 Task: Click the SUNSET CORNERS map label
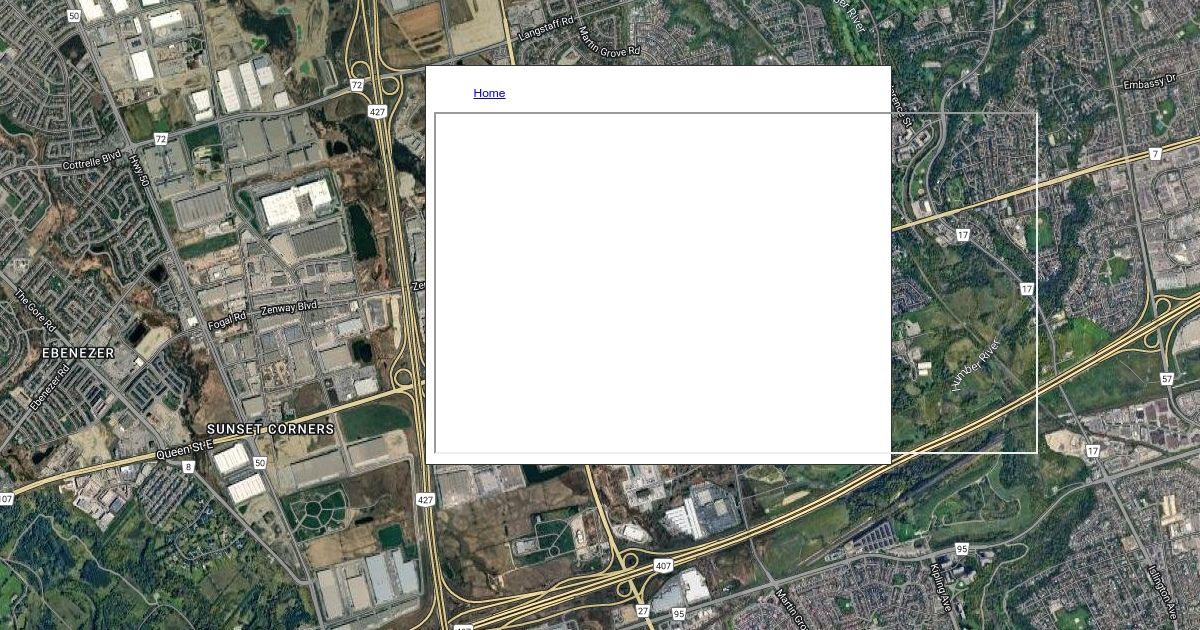tap(270, 429)
